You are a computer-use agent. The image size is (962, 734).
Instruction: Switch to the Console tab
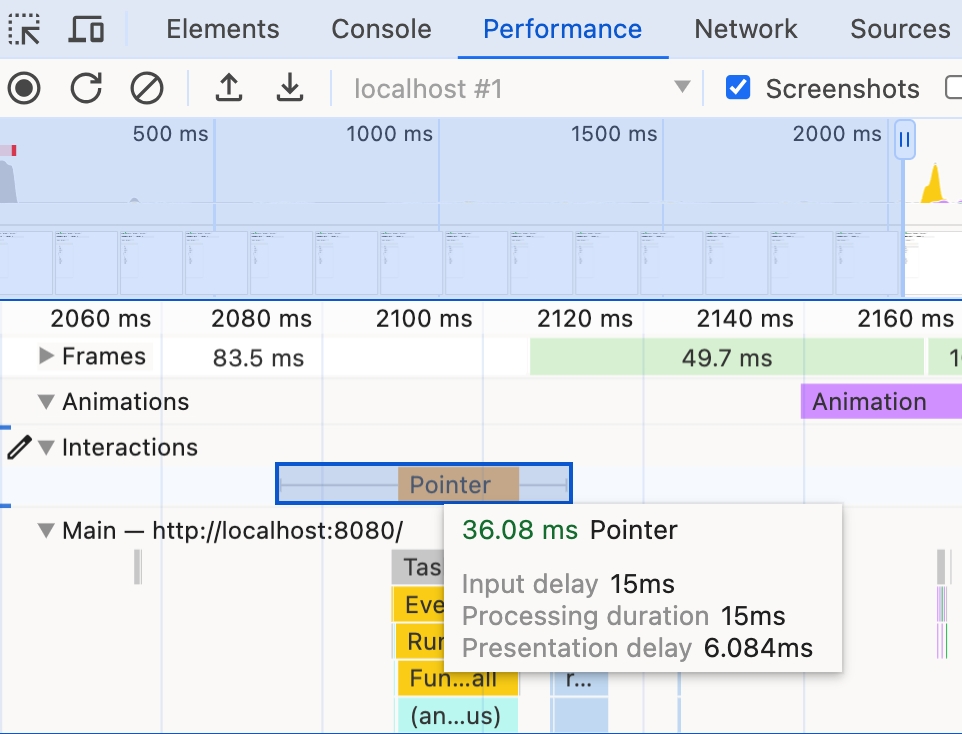[x=381, y=29]
